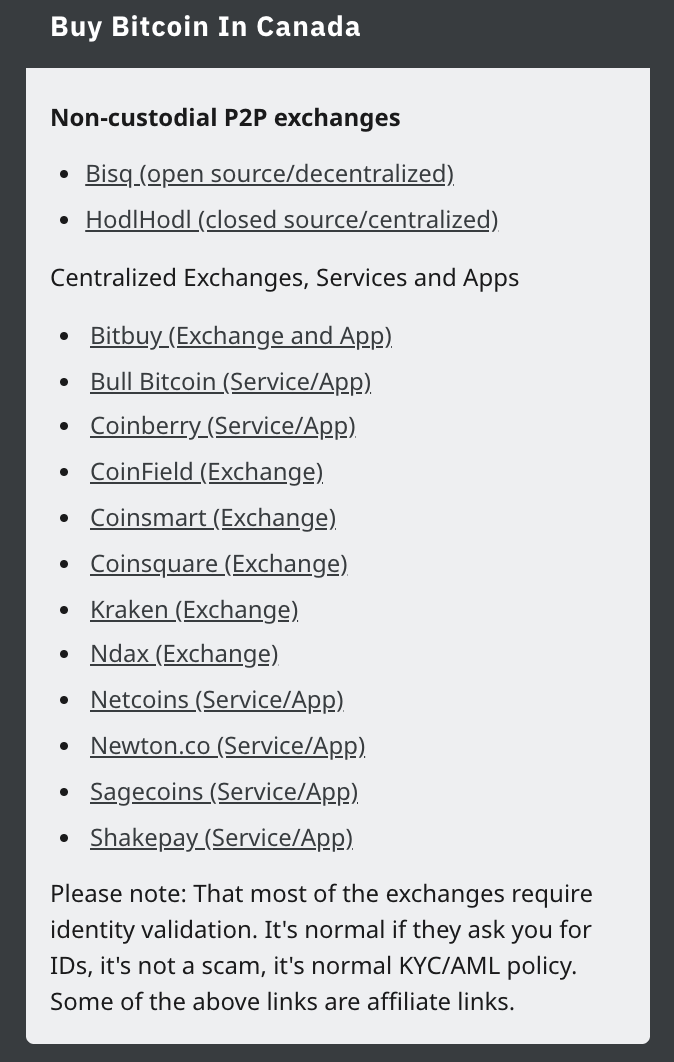Open Bull Bitcoin Service/App link
The width and height of the screenshot is (674, 1062).
(230, 382)
